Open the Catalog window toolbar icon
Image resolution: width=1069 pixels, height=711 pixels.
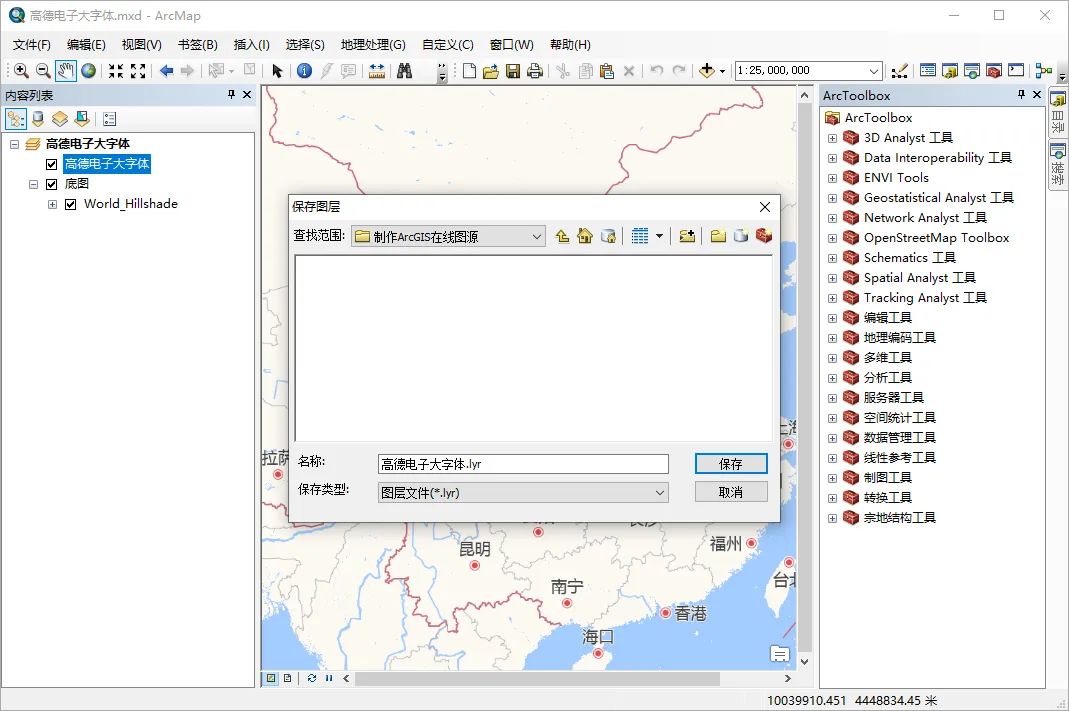tap(950, 70)
